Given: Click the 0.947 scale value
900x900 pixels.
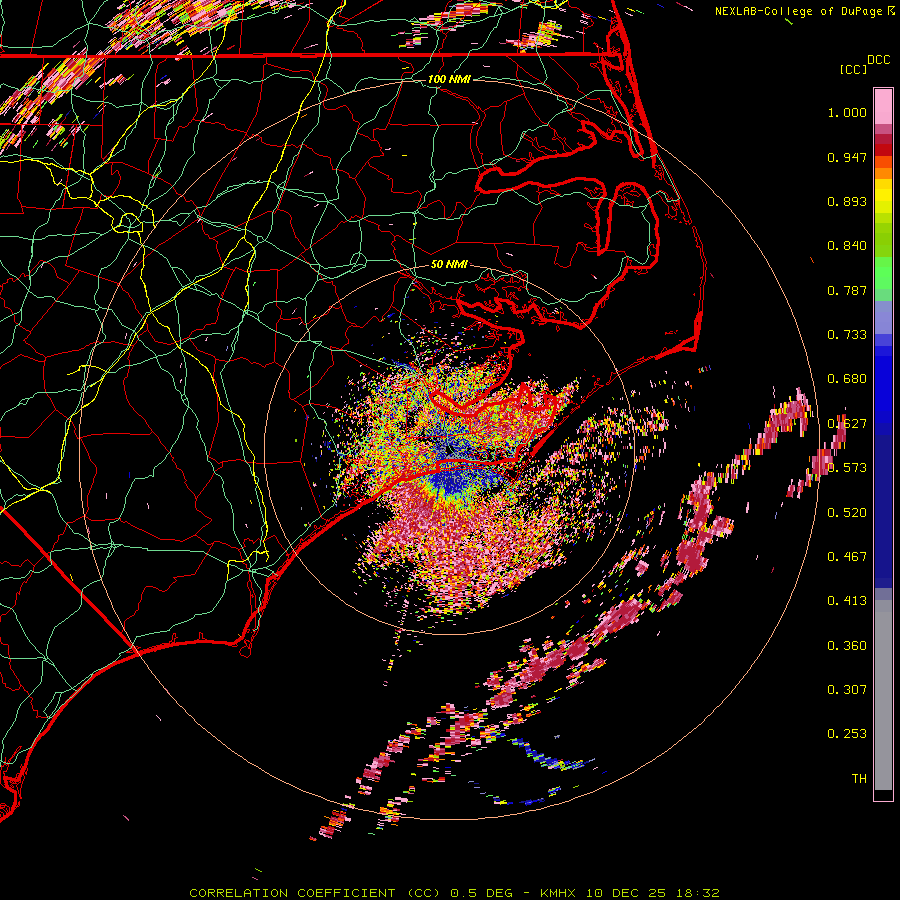Looking at the screenshot, I should tap(847, 157).
